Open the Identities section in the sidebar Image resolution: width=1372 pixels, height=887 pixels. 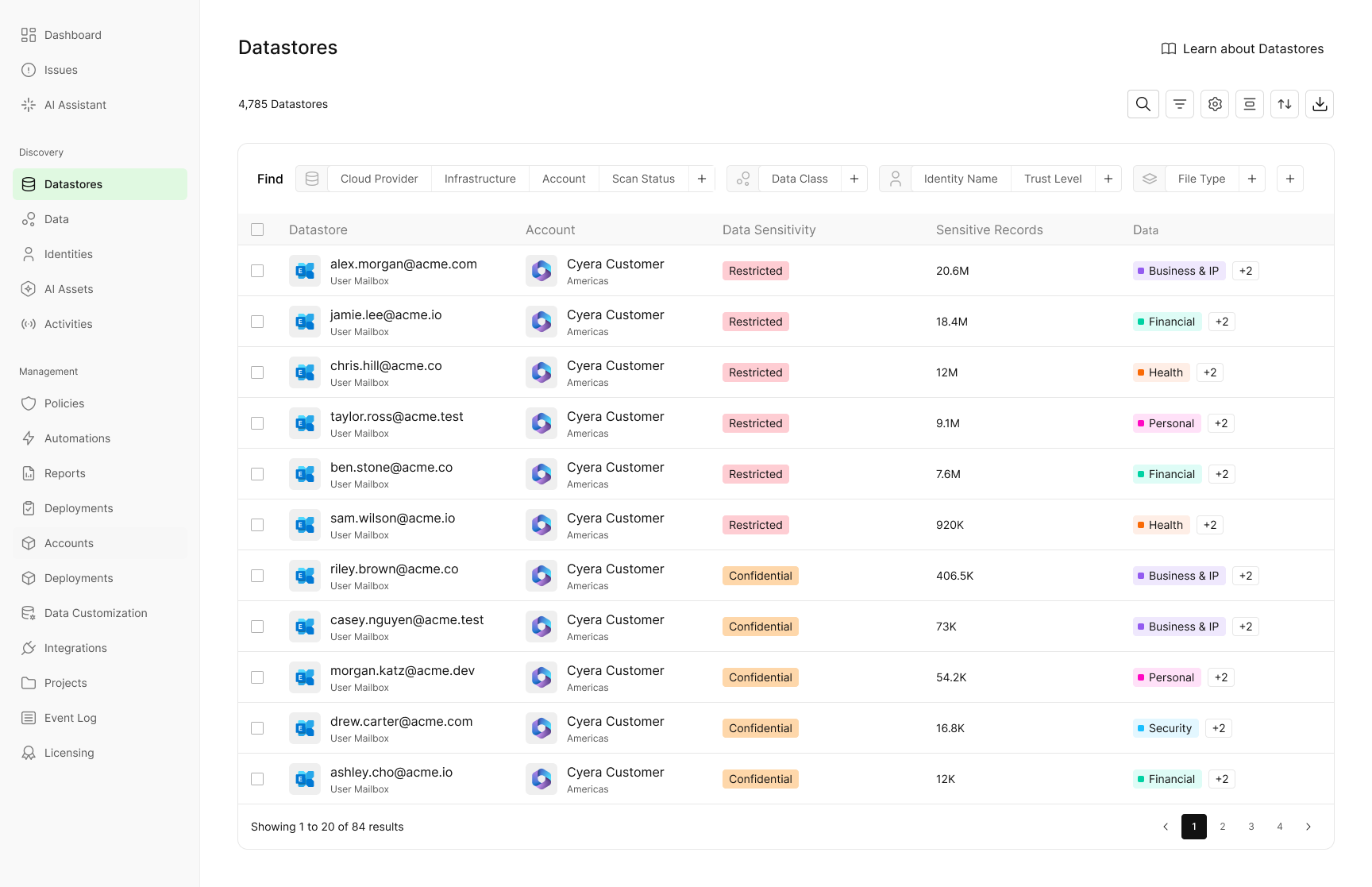coord(68,254)
